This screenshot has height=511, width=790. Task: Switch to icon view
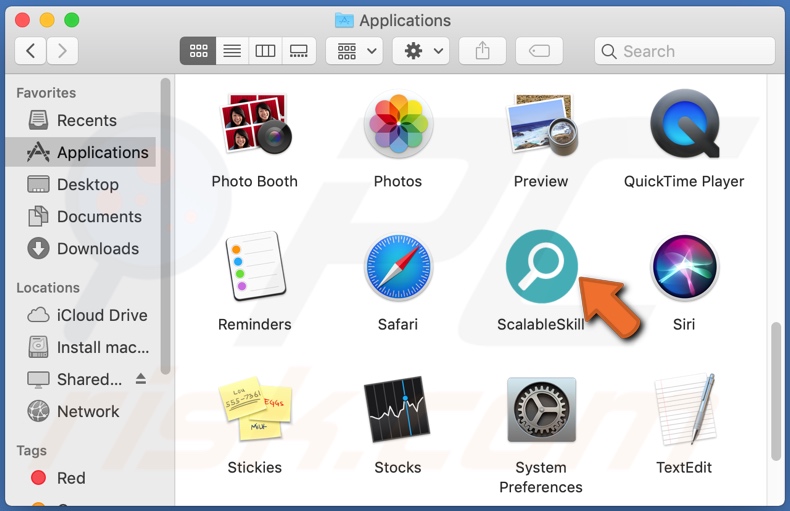click(198, 51)
